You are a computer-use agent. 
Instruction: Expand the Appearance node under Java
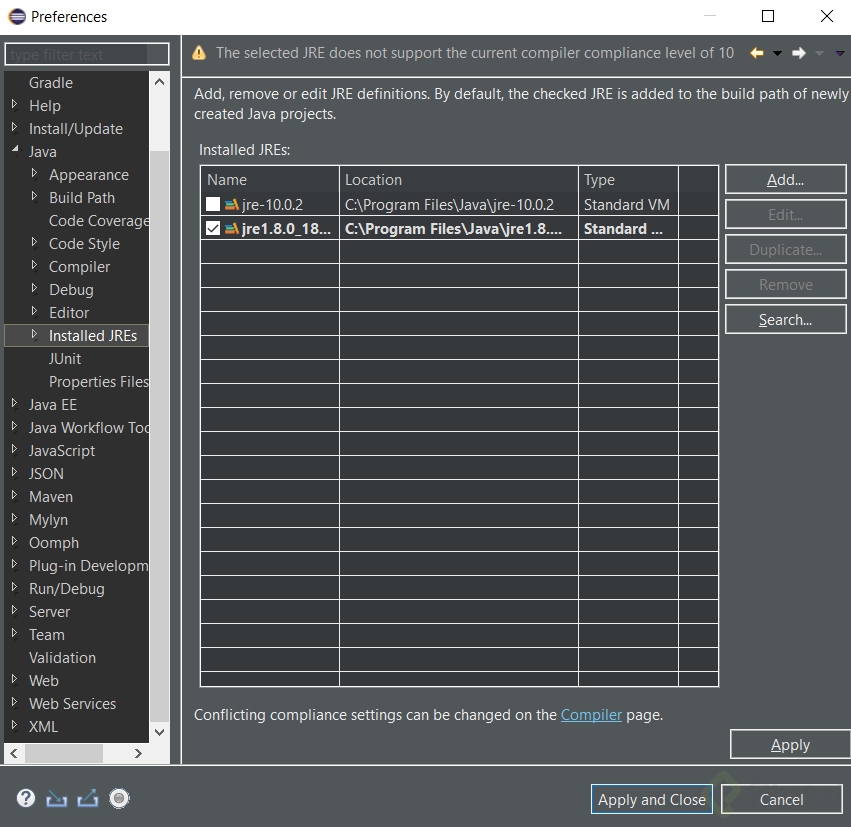[x=35, y=173]
